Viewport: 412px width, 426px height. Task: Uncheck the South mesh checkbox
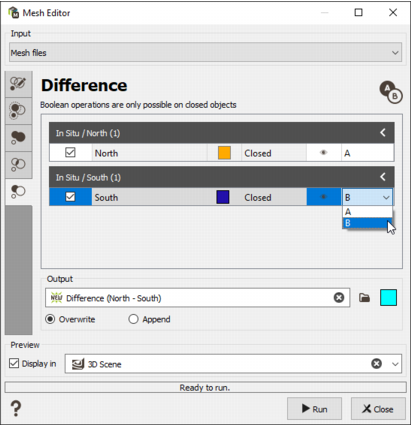coord(70,197)
